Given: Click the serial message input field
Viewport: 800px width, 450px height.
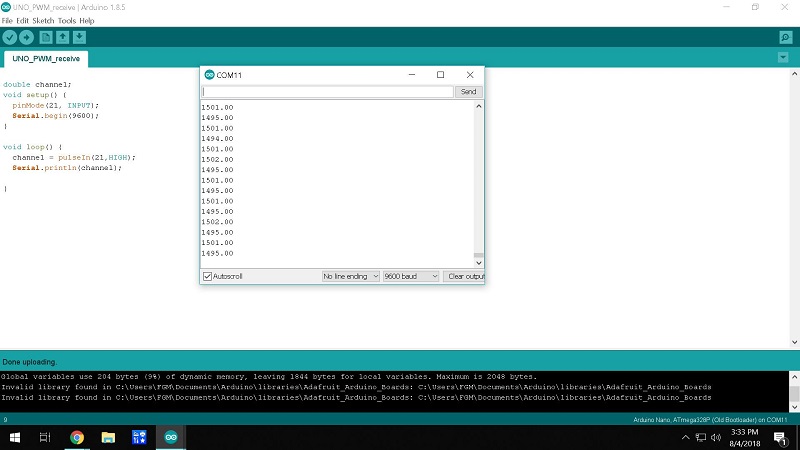Looking at the screenshot, I should pos(328,92).
